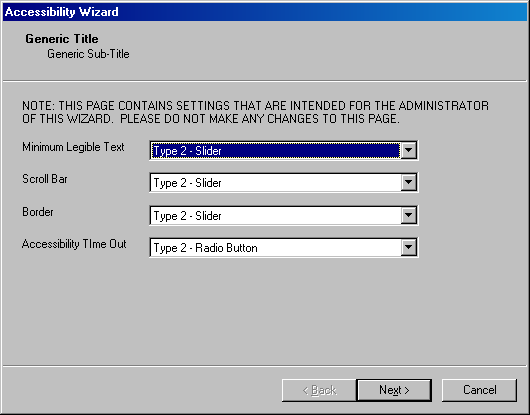The width and height of the screenshot is (530, 415).
Task: Click the Generic Title heading
Action: coord(62,39)
